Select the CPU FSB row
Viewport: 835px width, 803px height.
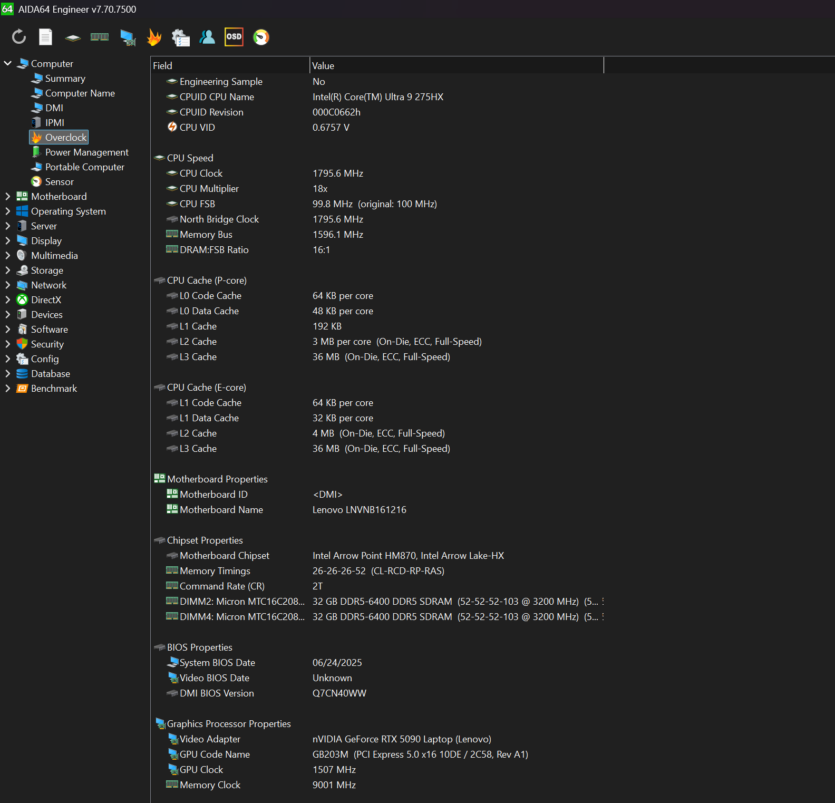(378, 204)
